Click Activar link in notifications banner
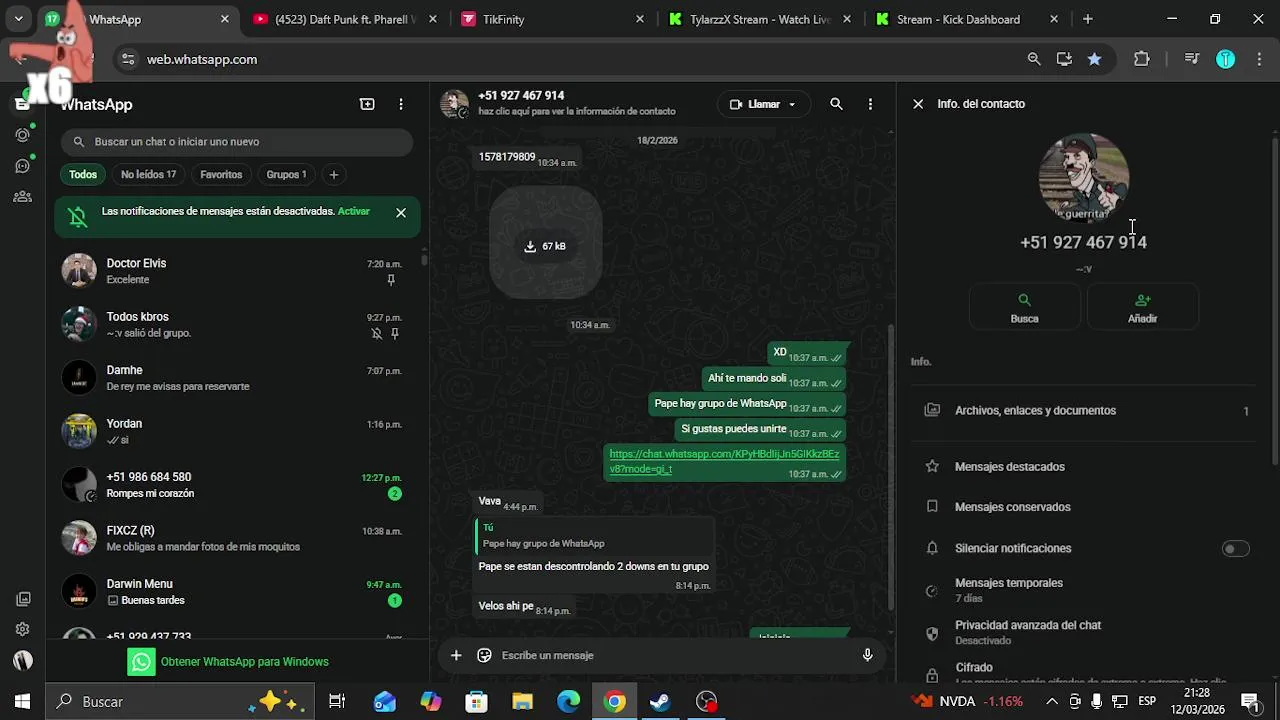 click(354, 211)
